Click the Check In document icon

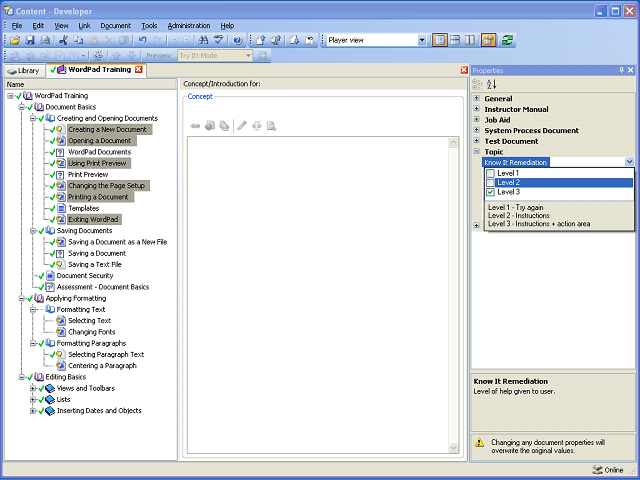tap(260, 40)
